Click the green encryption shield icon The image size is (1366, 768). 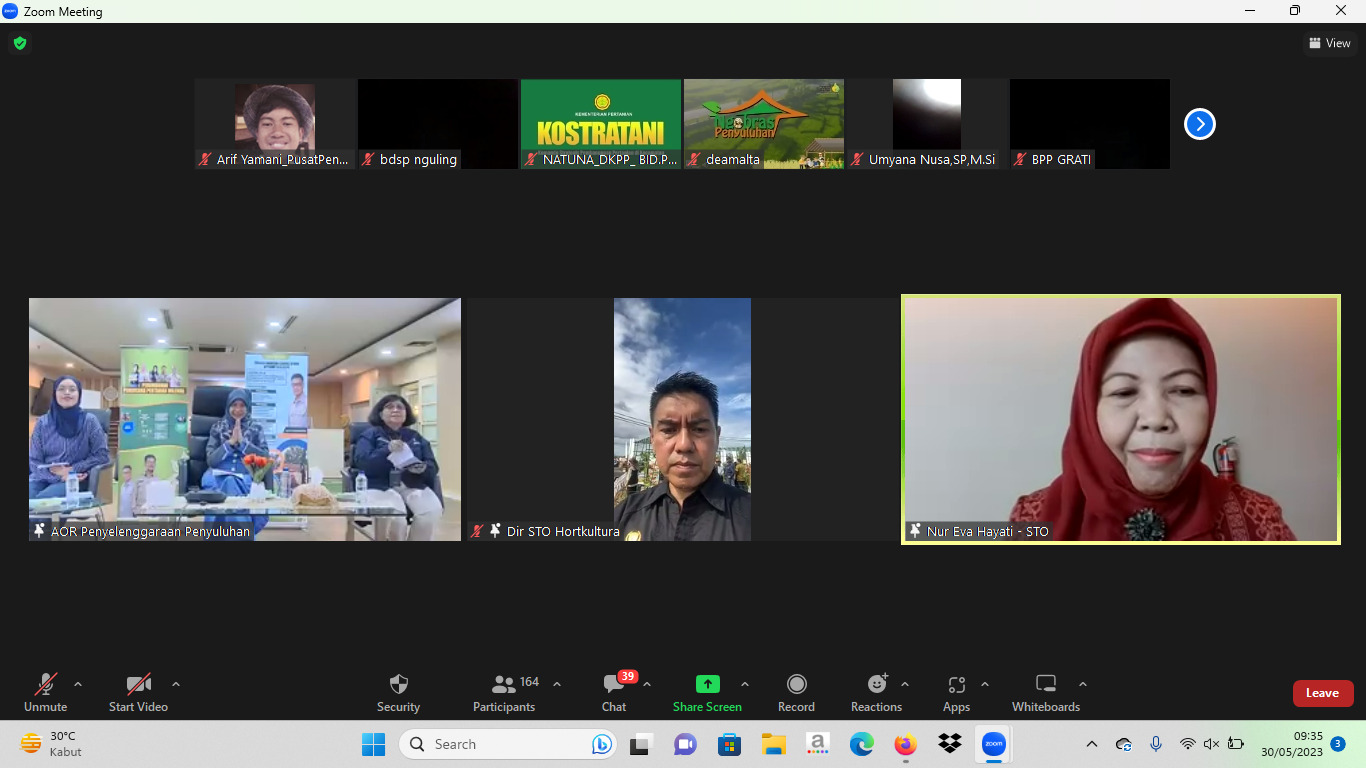point(19,43)
